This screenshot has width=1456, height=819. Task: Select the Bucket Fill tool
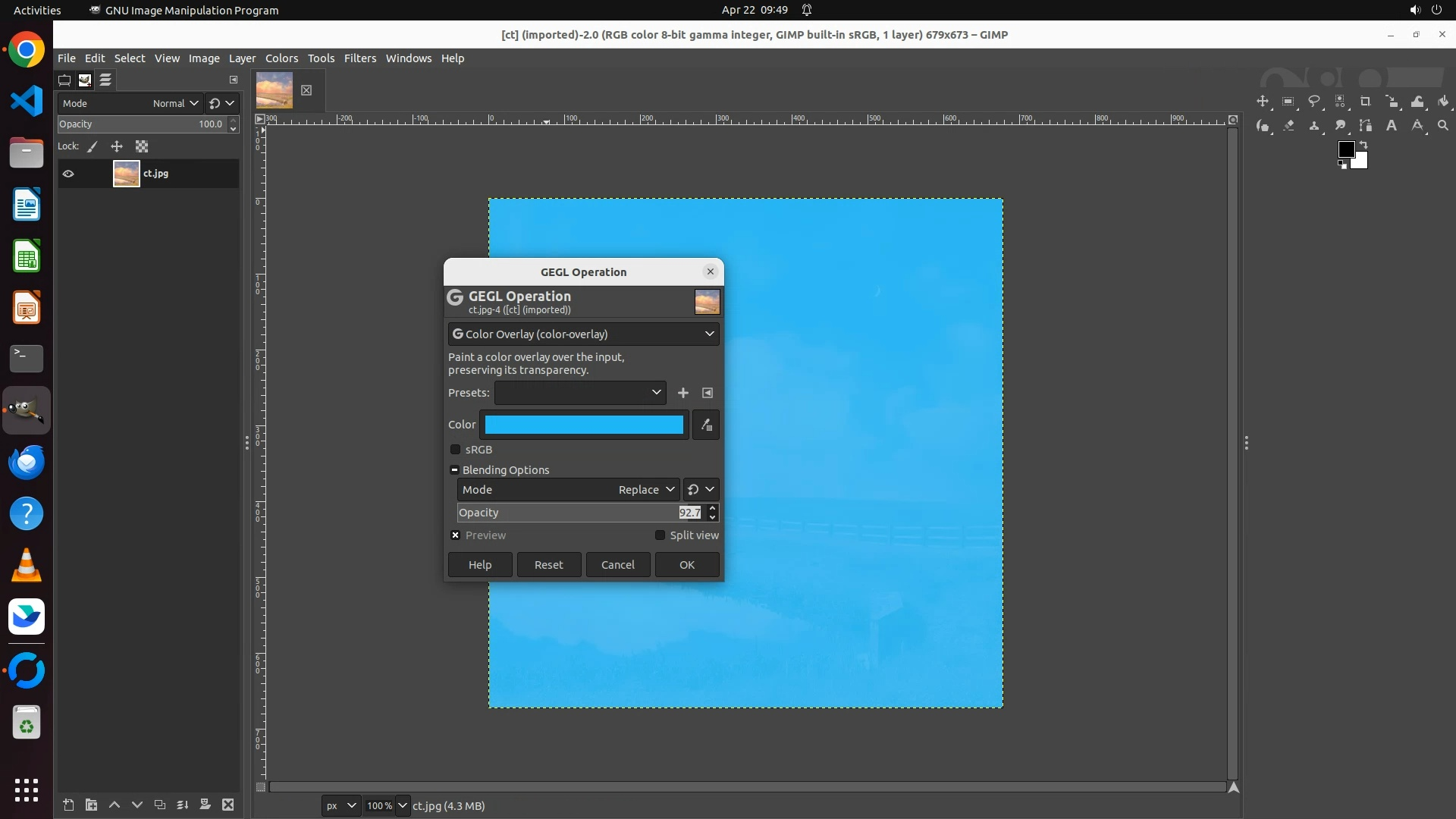1443,102
